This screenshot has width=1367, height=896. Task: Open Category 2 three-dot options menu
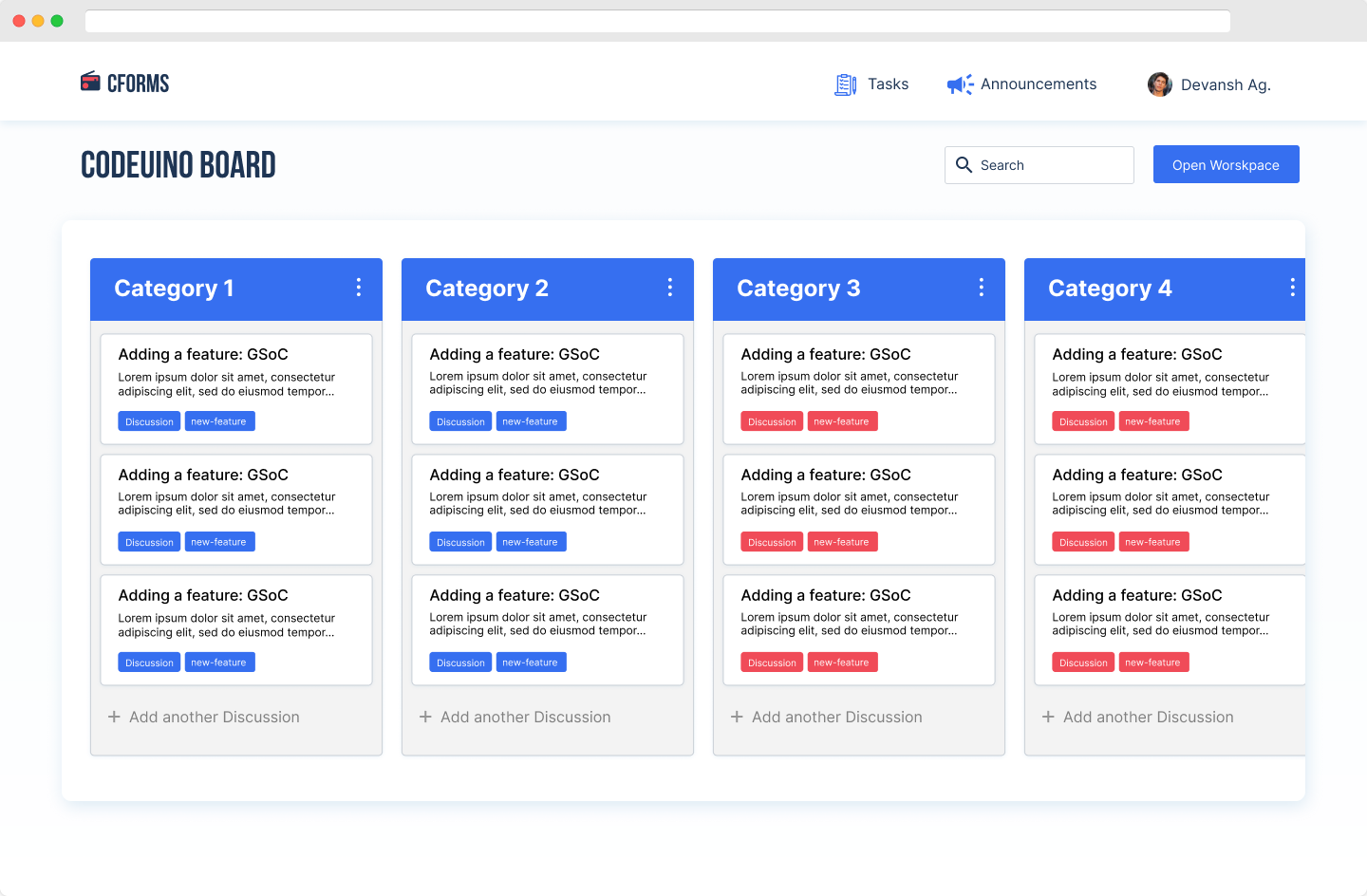tap(669, 288)
